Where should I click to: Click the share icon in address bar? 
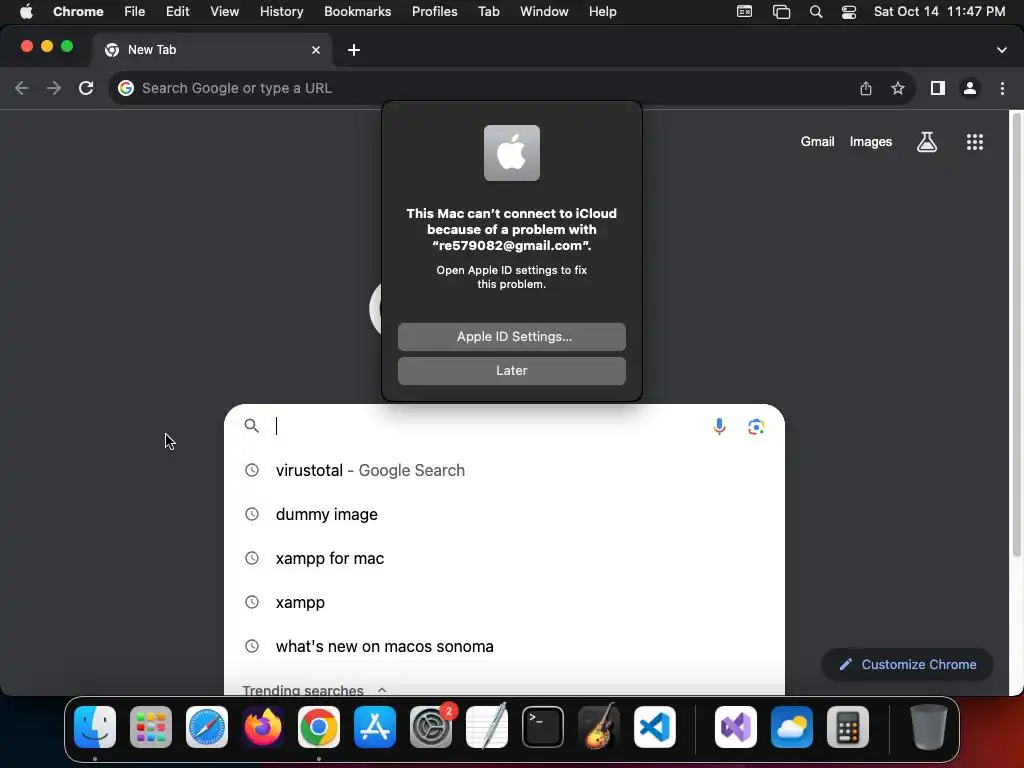866,88
